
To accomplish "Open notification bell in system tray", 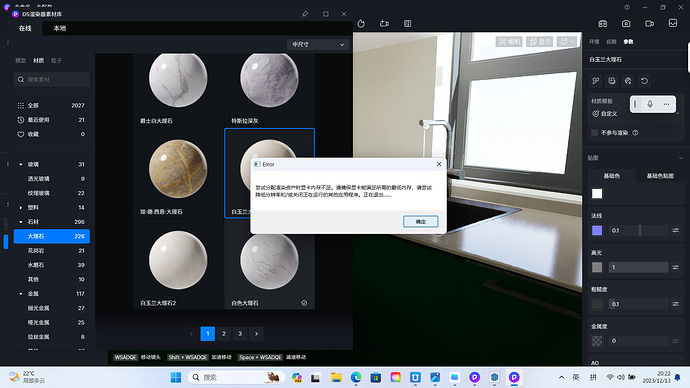I will point(678,377).
